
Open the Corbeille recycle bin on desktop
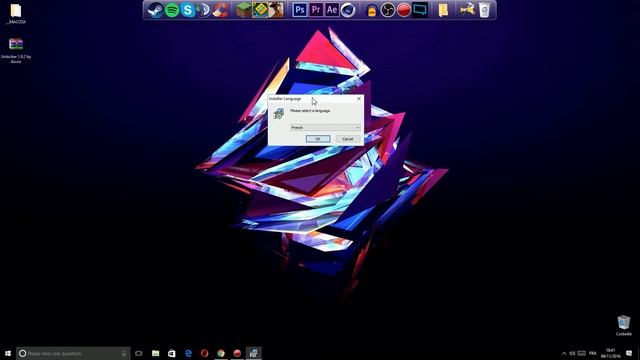tap(623, 325)
